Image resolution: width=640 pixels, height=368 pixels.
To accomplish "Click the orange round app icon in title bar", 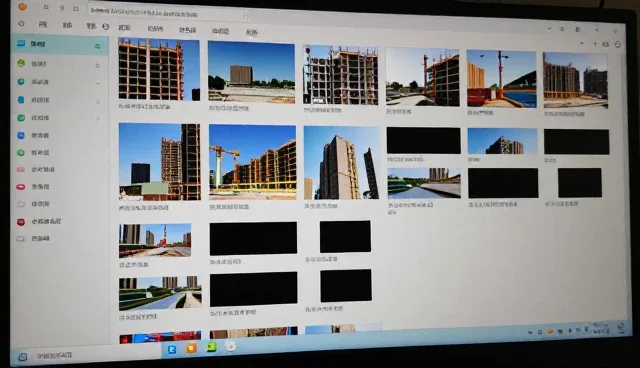I will 22,6.
